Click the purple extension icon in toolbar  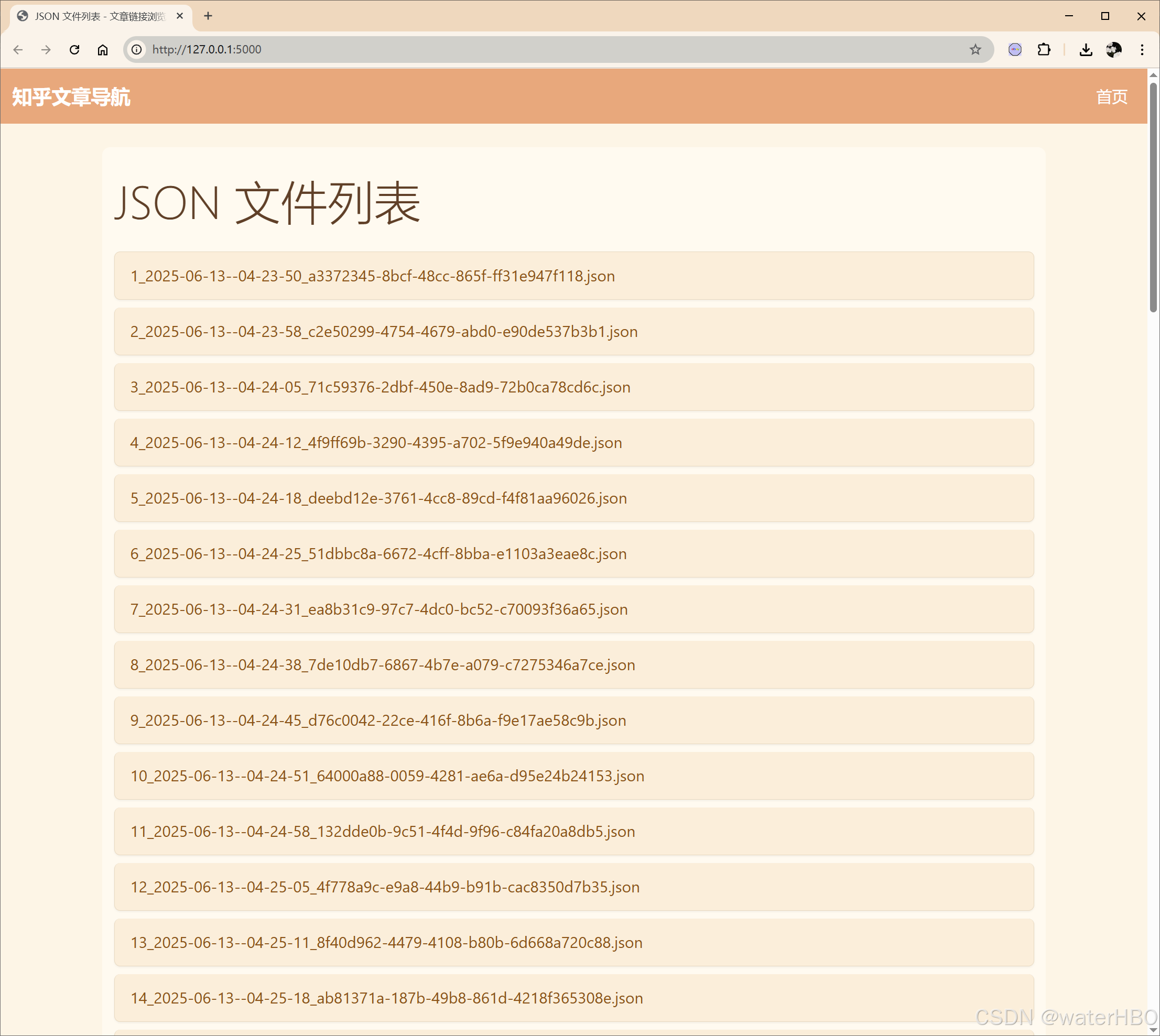click(x=1015, y=50)
